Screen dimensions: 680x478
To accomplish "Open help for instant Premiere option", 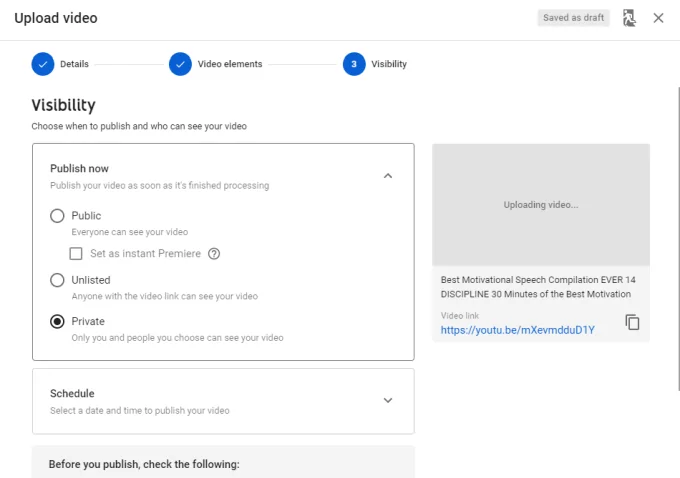I will pos(214,254).
